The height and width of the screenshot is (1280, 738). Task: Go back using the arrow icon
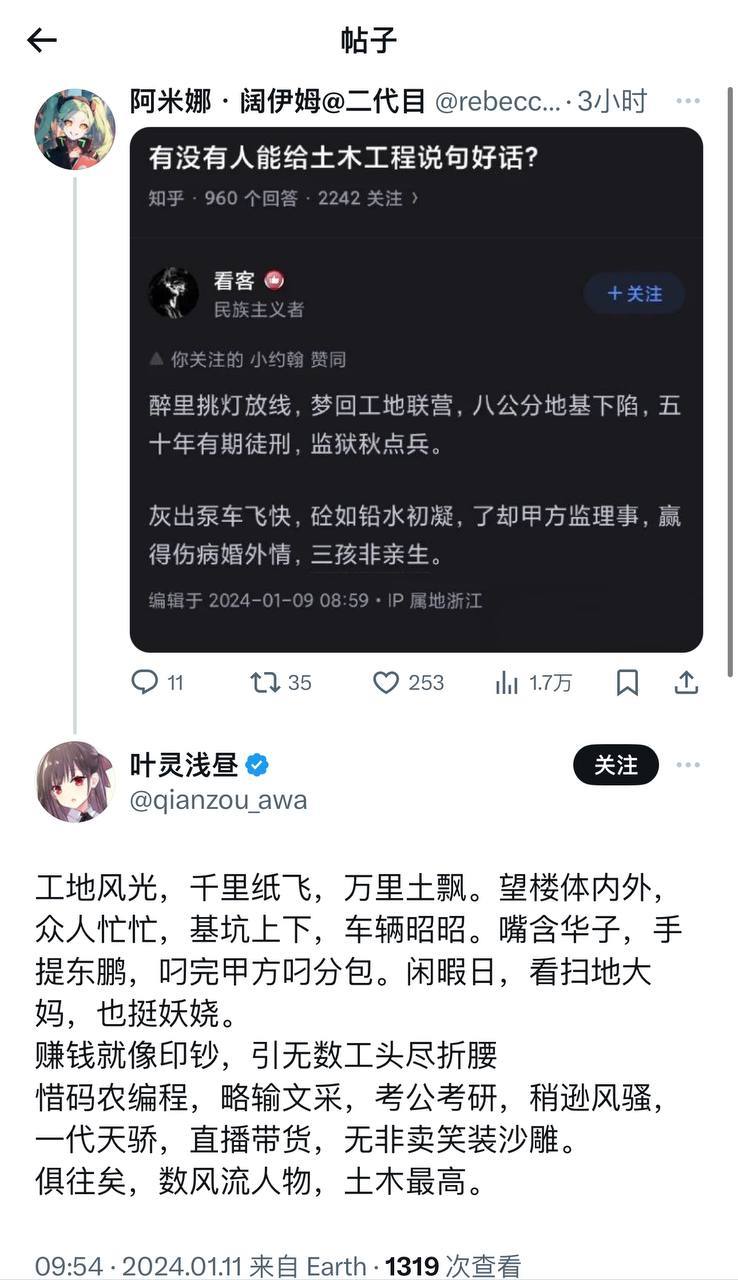pyautogui.click(x=42, y=41)
